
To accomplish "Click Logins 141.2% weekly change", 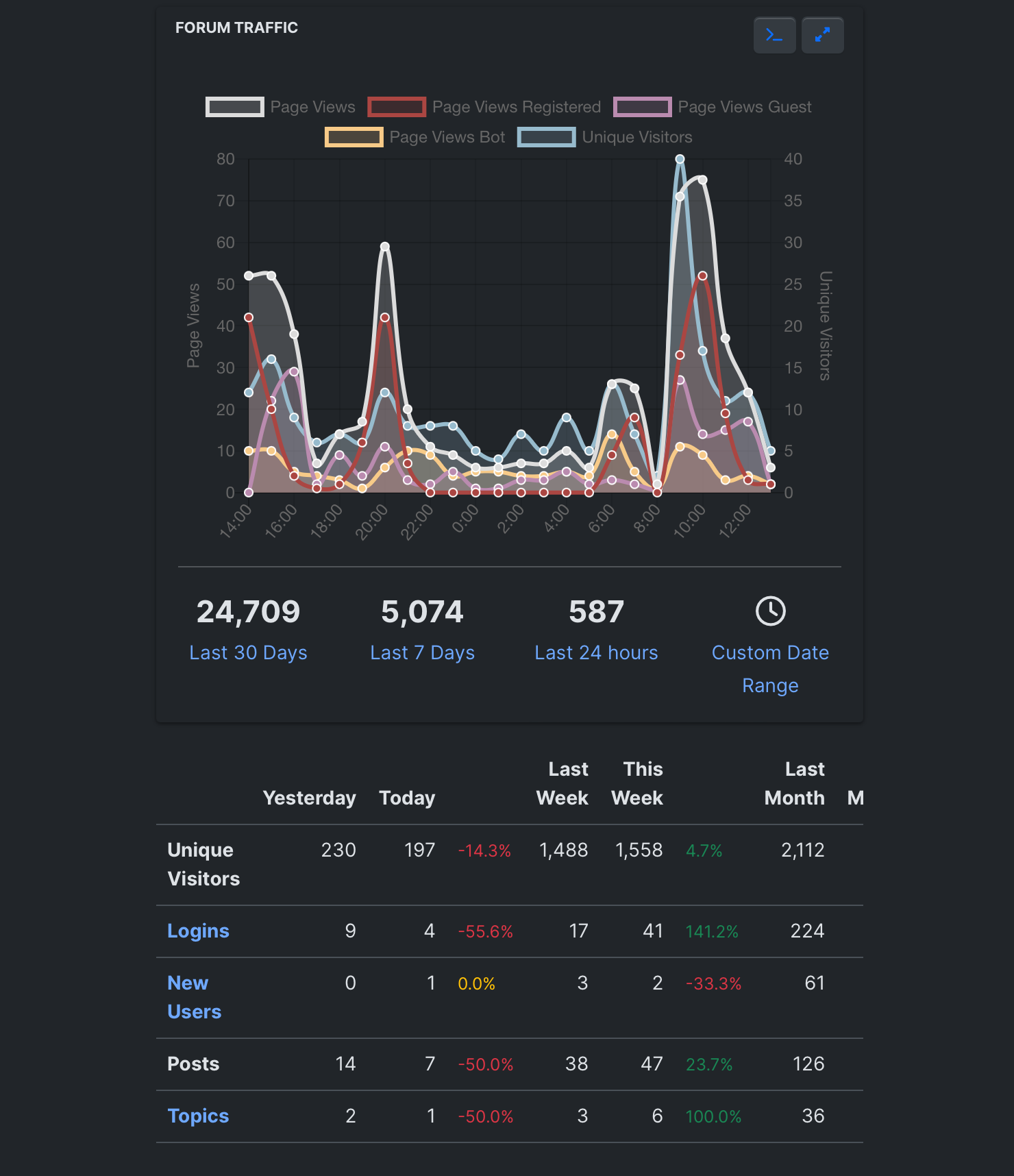I will pos(712,931).
